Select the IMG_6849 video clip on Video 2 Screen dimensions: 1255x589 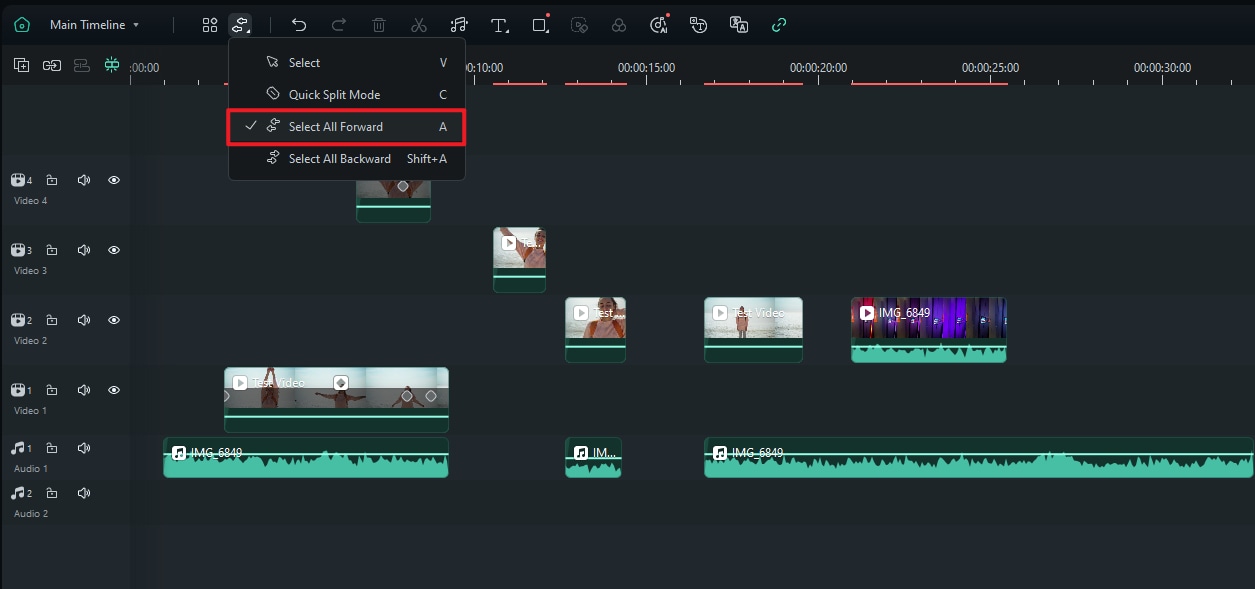click(x=928, y=329)
